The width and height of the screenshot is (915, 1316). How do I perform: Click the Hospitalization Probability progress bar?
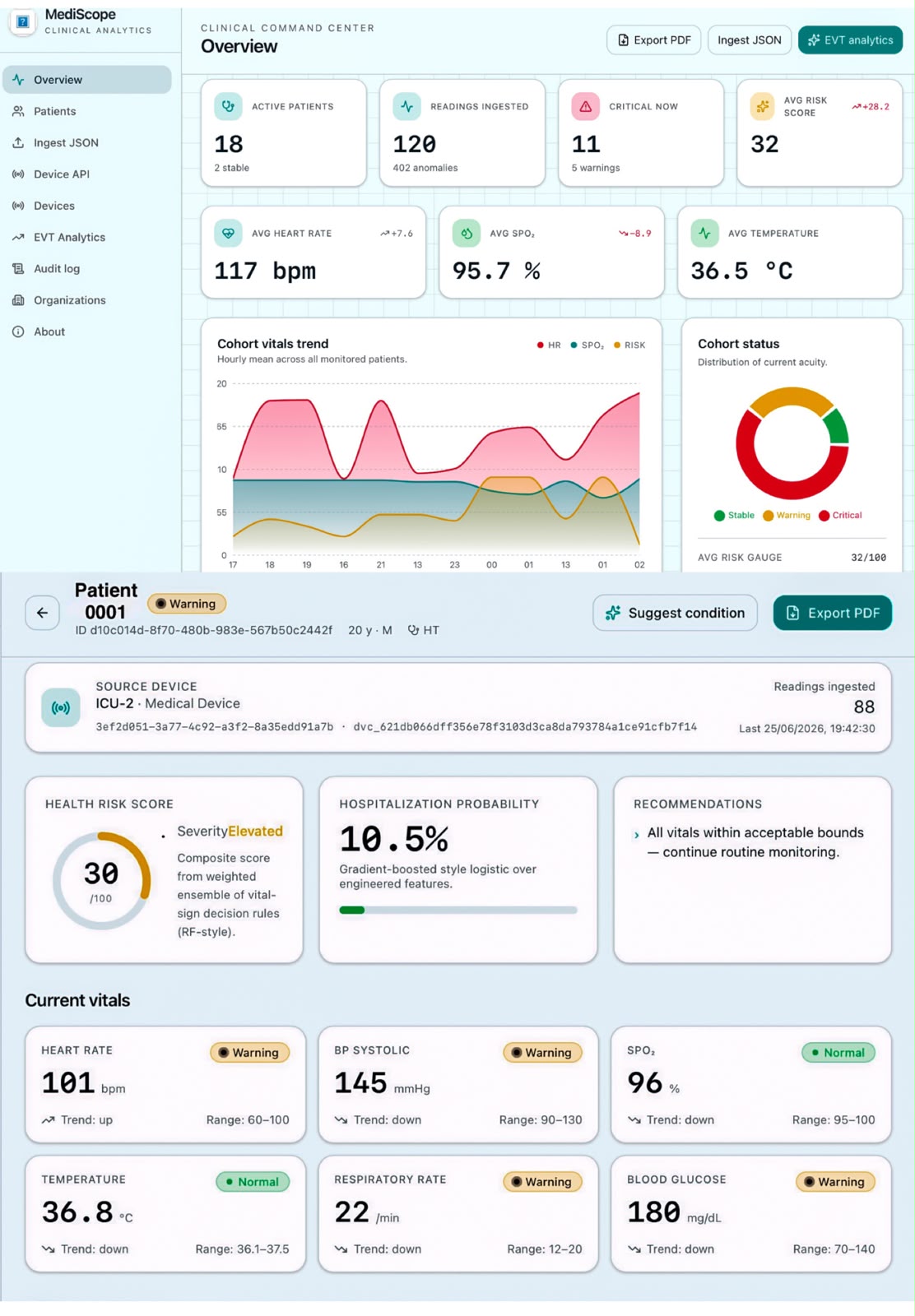(458, 910)
